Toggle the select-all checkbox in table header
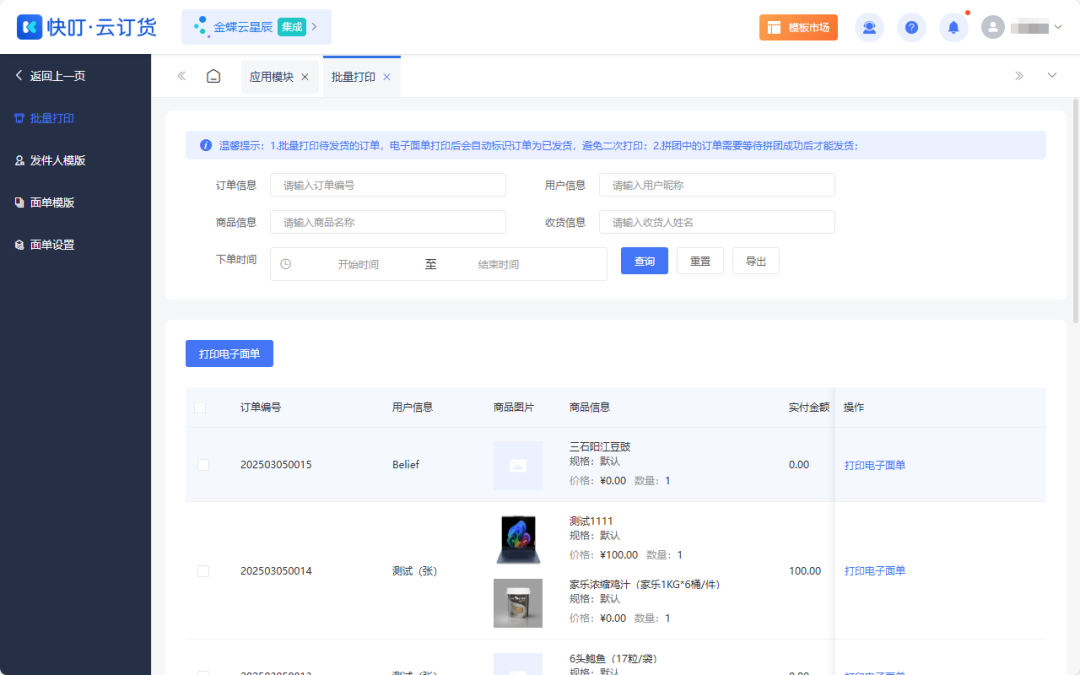This screenshot has height=675, width=1080. (x=200, y=407)
